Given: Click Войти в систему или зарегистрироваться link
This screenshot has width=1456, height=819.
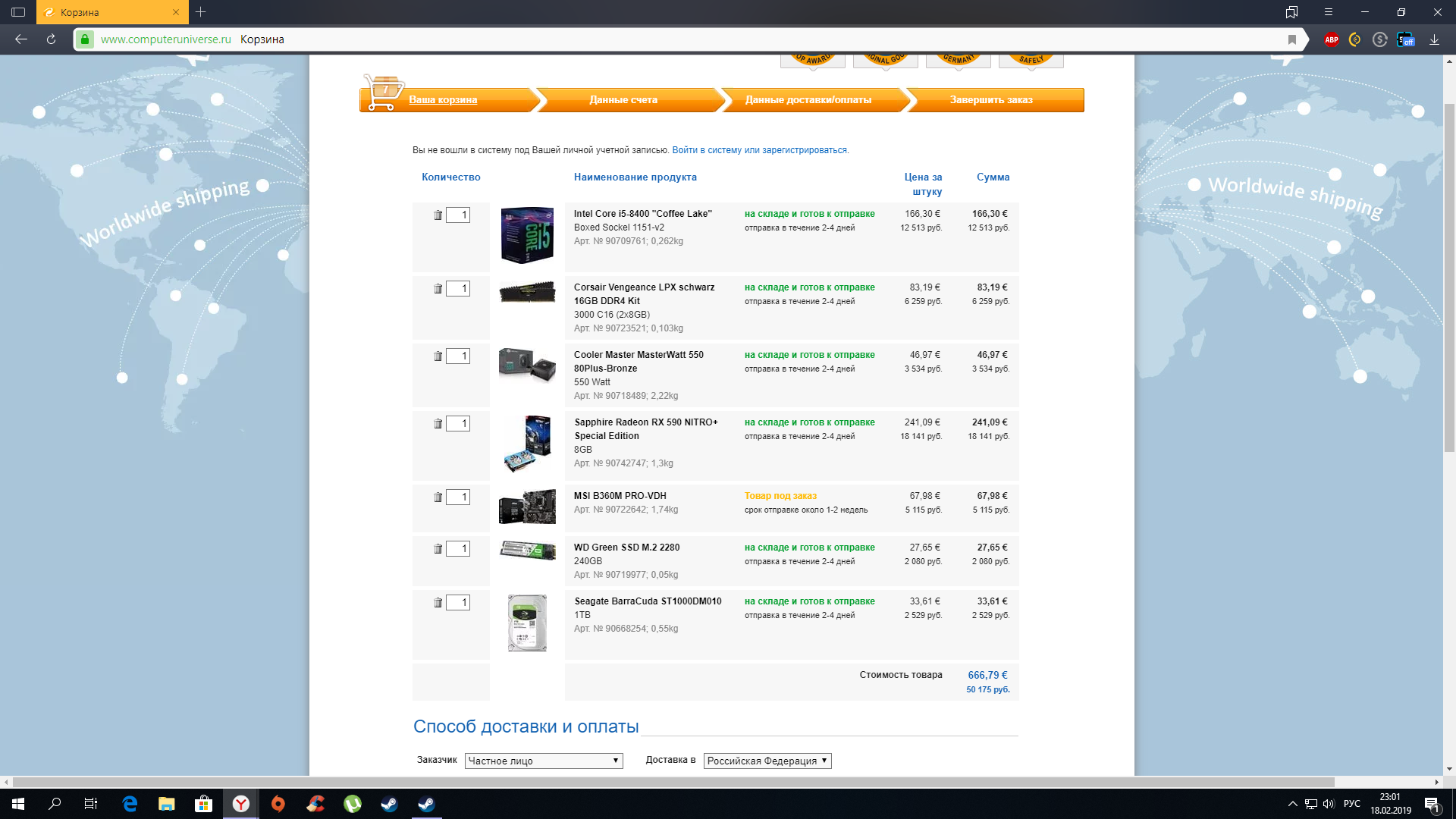Looking at the screenshot, I should tap(760, 150).
